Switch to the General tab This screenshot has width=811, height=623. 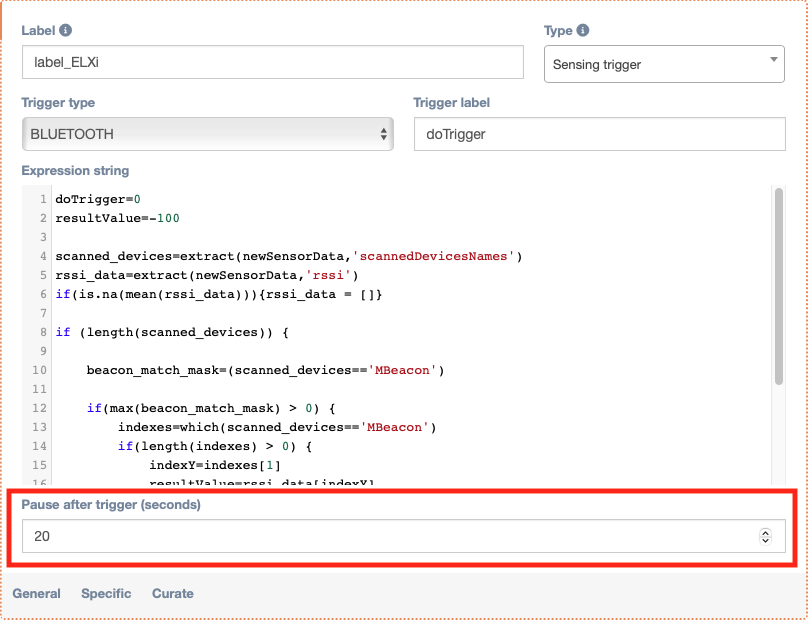coord(36,593)
